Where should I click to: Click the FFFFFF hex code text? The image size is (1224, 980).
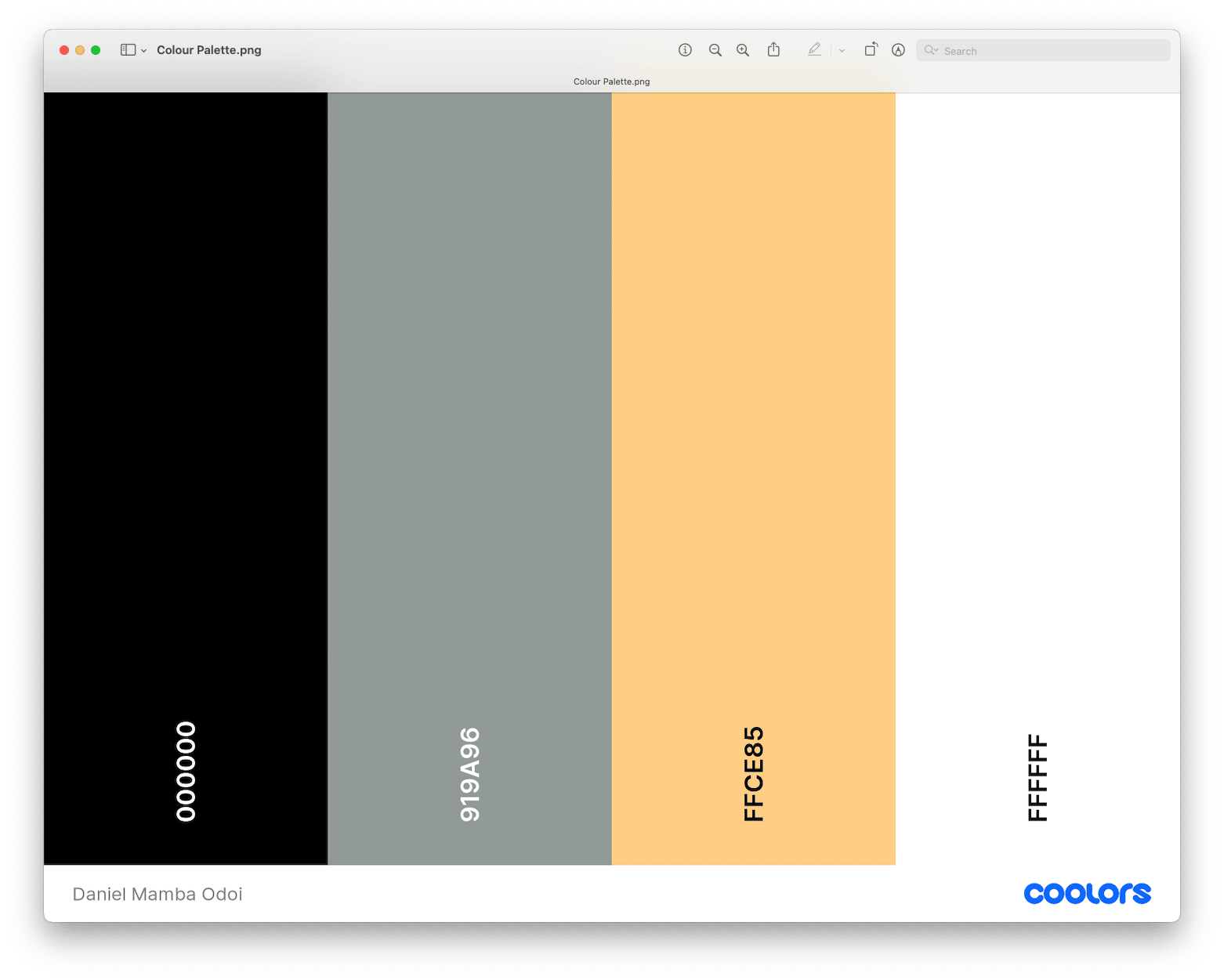[1038, 778]
